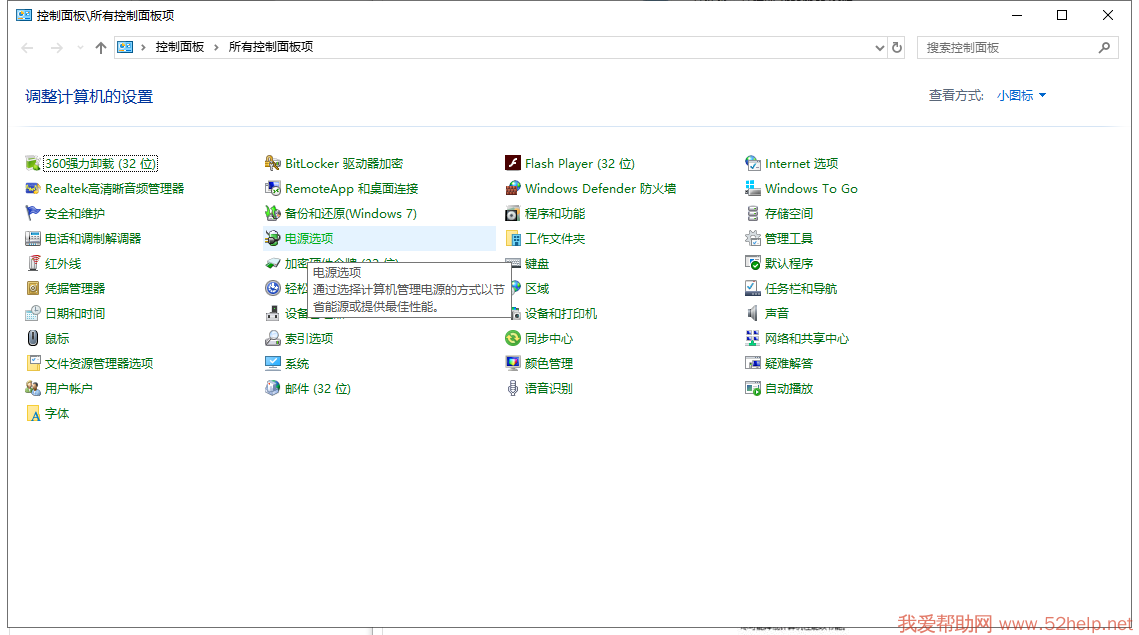Open the 字体 fonts icon

point(33,414)
